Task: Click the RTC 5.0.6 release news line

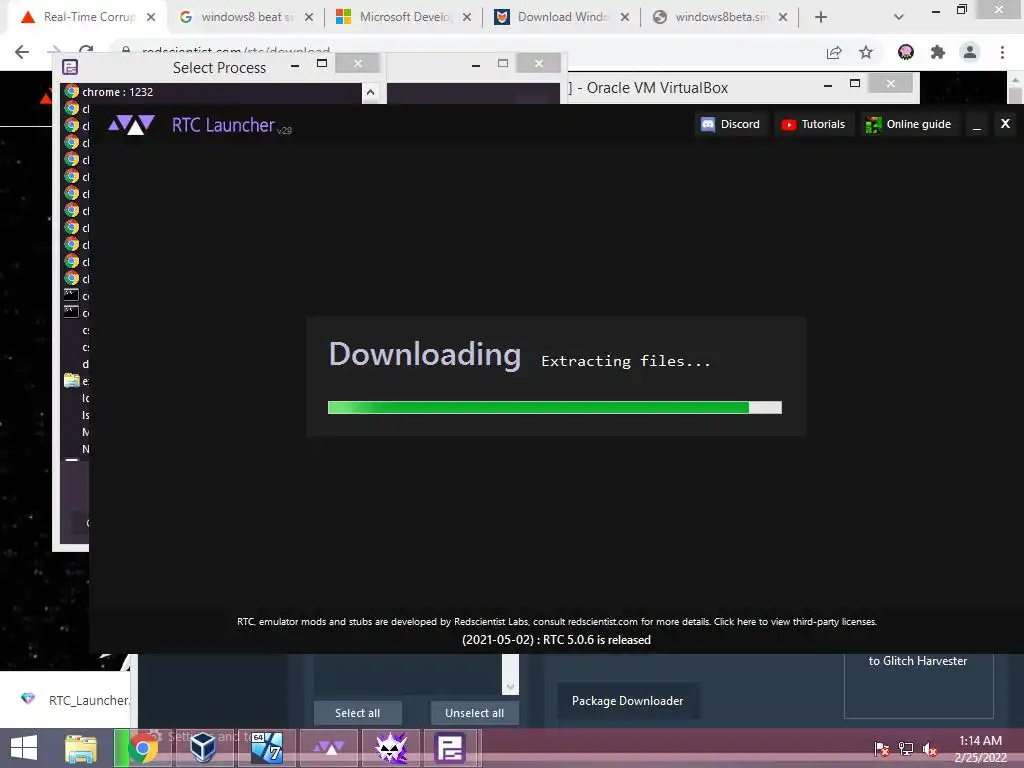Action: click(556, 640)
